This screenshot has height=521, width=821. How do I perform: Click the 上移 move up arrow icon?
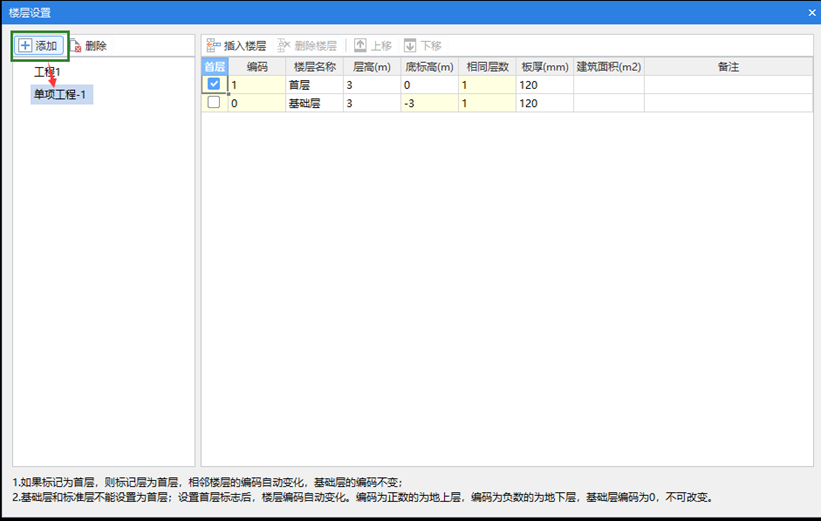(x=360, y=46)
